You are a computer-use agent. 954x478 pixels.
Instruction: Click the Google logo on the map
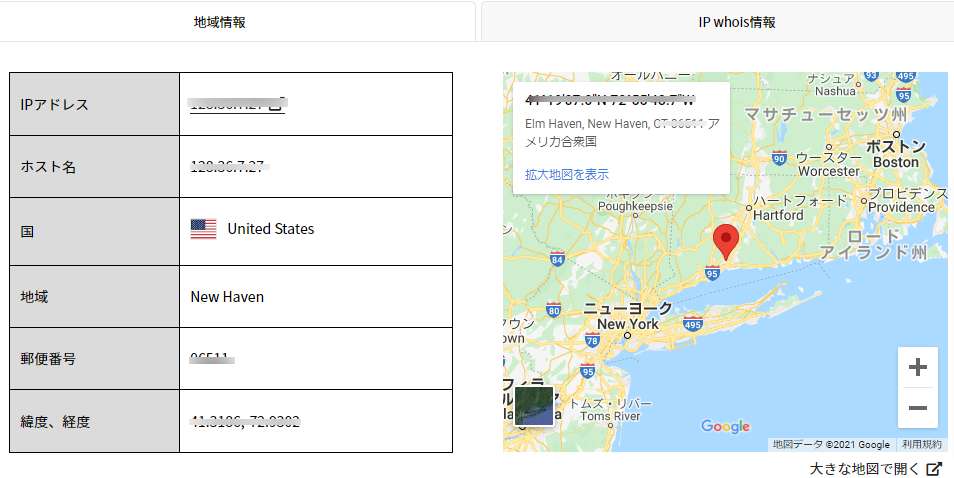tap(725, 427)
